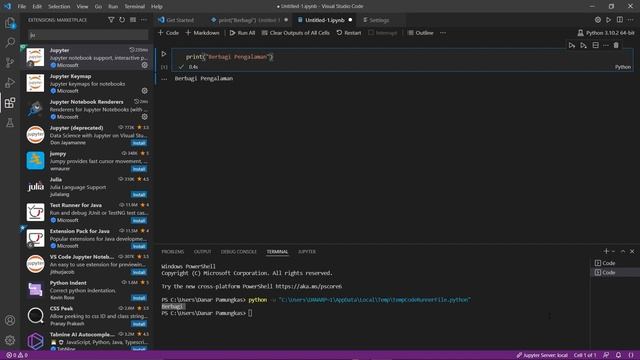Click the extensions search input field
Image resolution: width=640 pixels, height=360 pixels.
pos(88,35)
